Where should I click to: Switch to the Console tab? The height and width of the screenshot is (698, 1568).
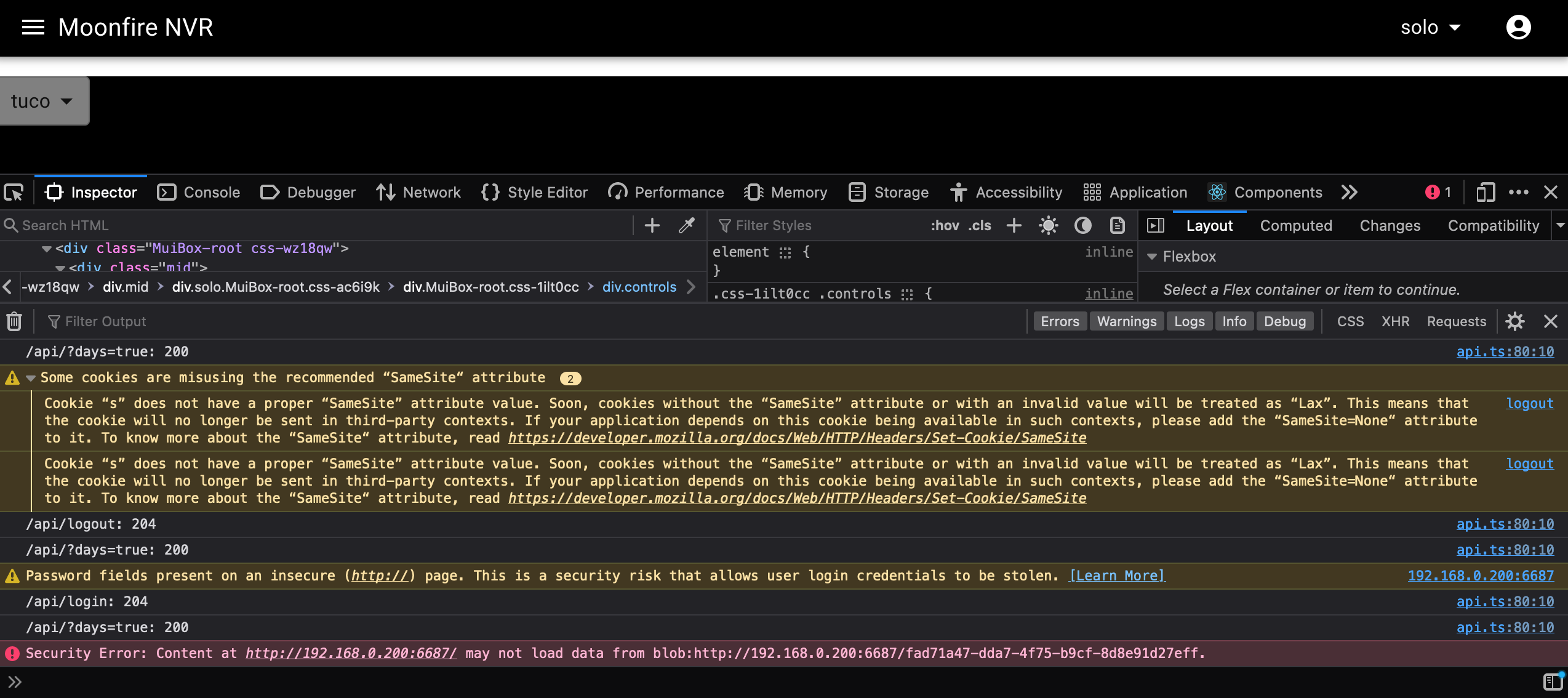[x=198, y=192]
